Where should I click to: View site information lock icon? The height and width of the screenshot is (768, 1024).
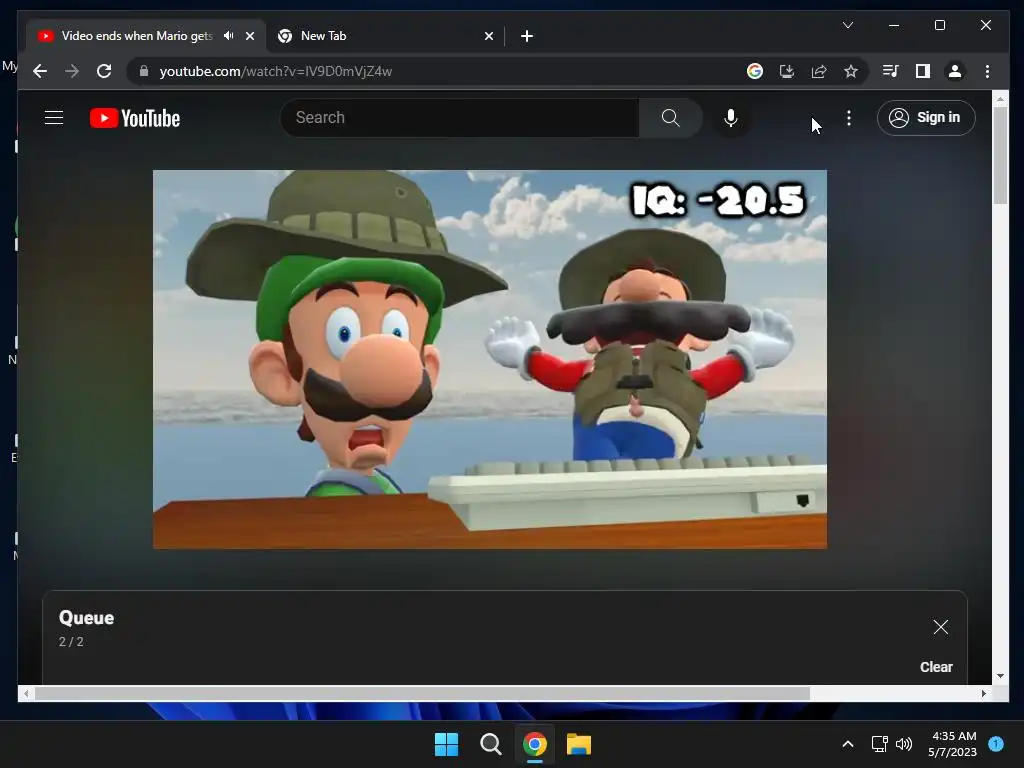coord(144,71)
